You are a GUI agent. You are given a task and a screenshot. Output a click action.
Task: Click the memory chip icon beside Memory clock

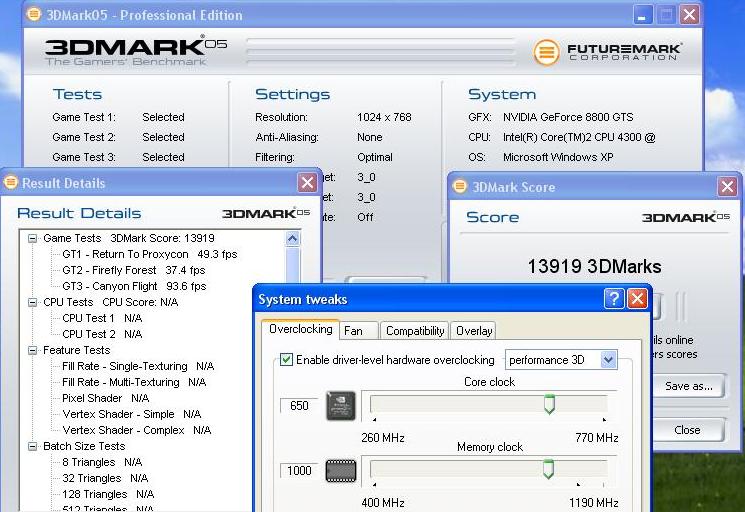point(341,471)
